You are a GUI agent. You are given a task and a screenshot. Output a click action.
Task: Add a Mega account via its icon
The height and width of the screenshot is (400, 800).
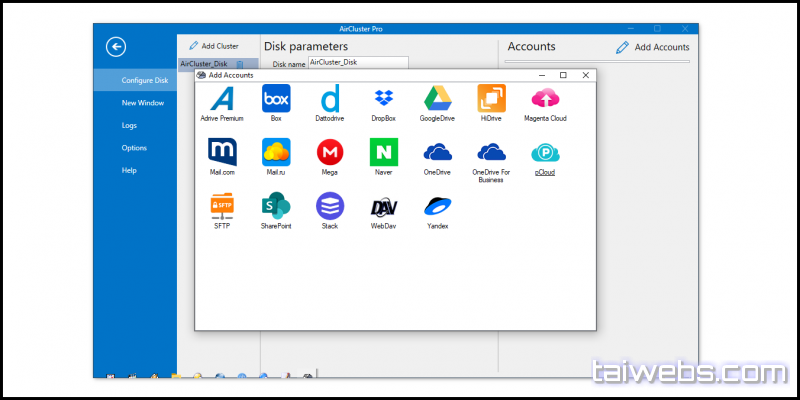[329, 152]
